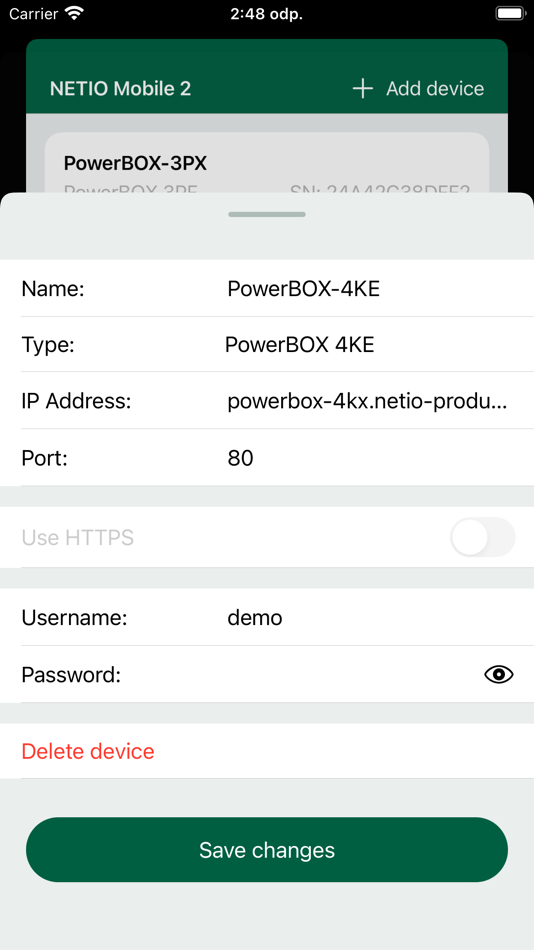Tap the Carrier text in status bar
534x950 pixels.
pyautogui.click(x=33, y=13)
